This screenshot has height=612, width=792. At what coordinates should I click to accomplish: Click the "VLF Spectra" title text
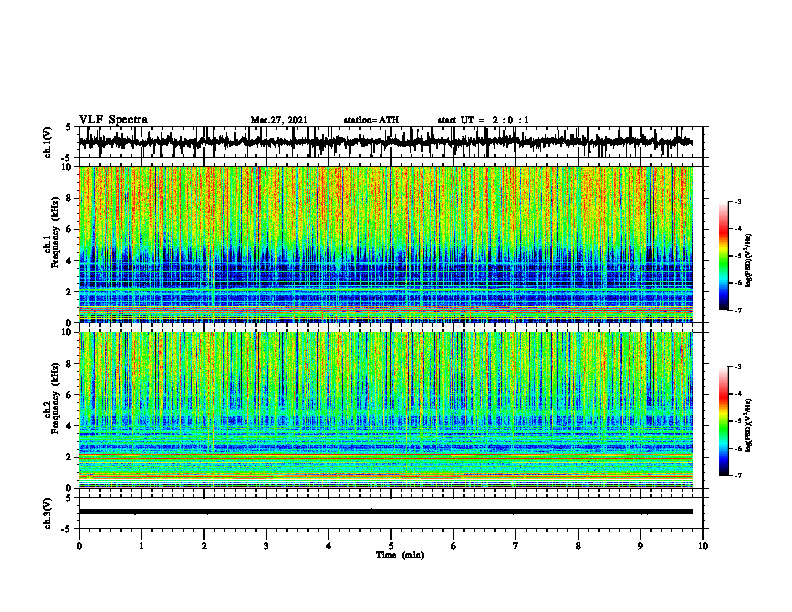pyautogui.click(x=113, y=120)
